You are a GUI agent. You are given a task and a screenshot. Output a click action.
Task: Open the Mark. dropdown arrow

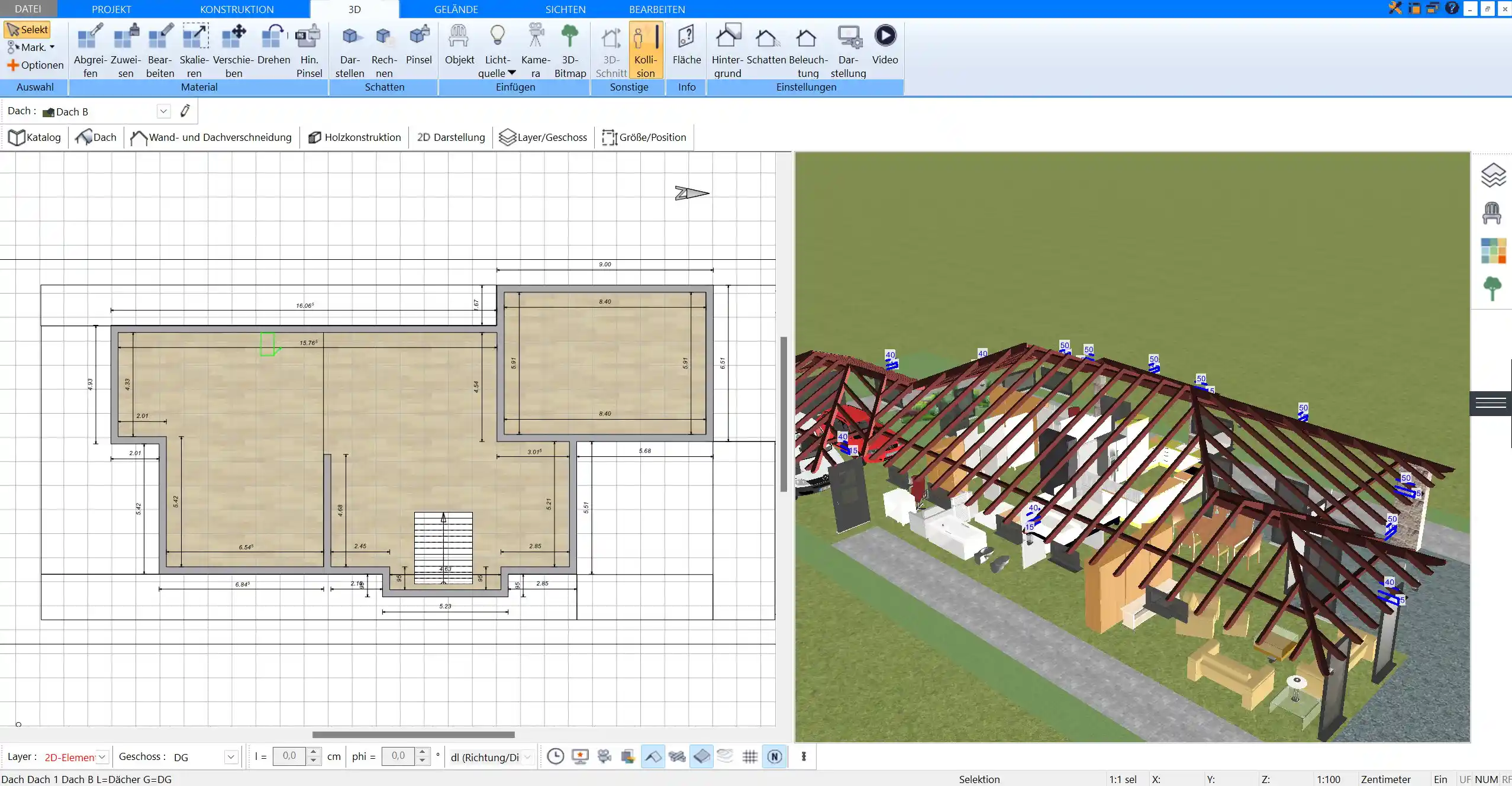pos(52,47)
